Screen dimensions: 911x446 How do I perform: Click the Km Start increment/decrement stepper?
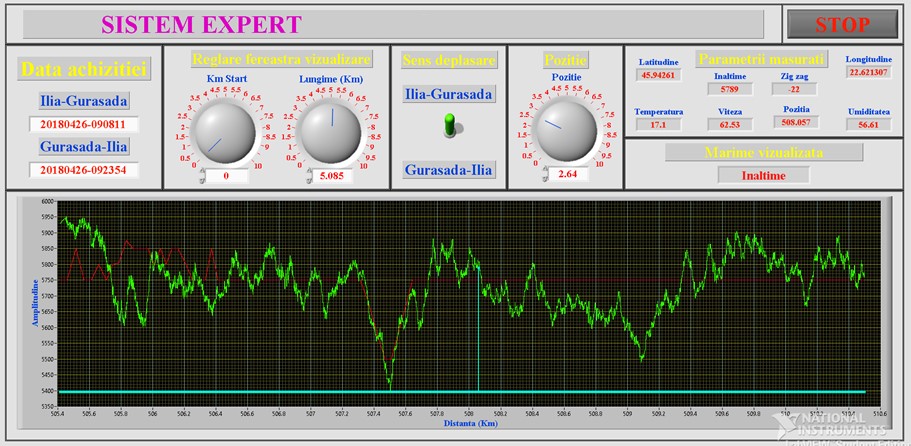click(203, 176)
